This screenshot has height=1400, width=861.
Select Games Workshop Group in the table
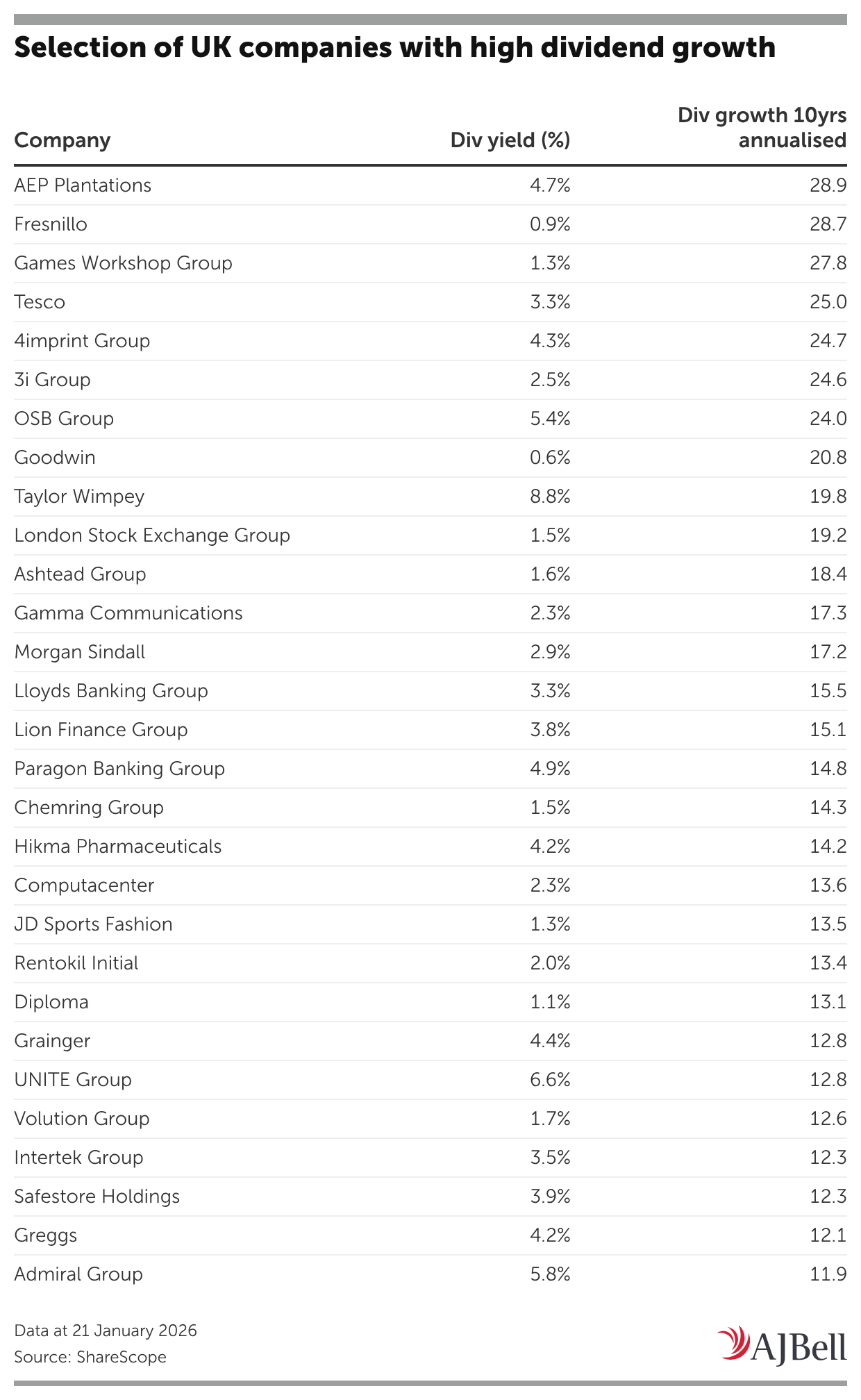click(x=123, y=263)
